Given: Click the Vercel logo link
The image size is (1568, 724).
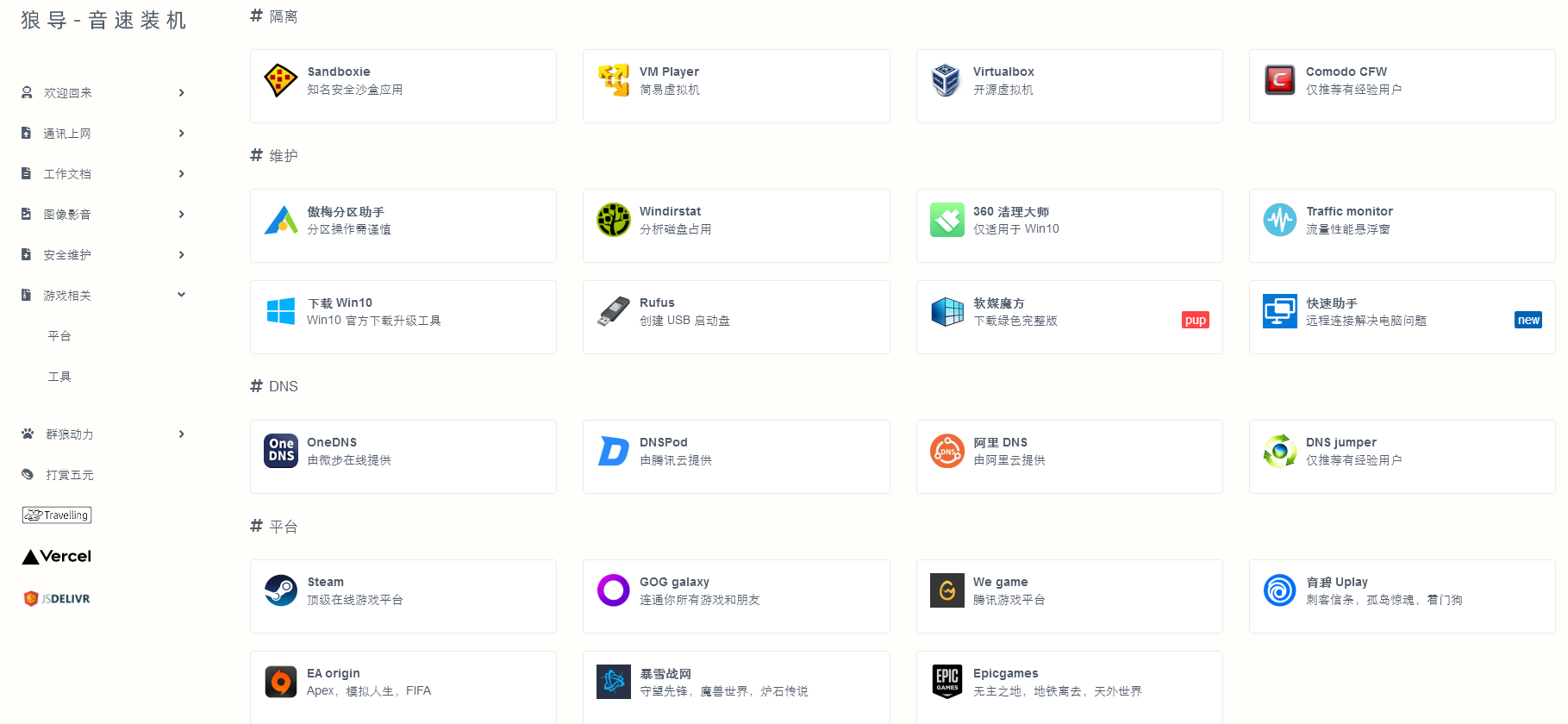Looking at the screenshot, I should (57, 557).
